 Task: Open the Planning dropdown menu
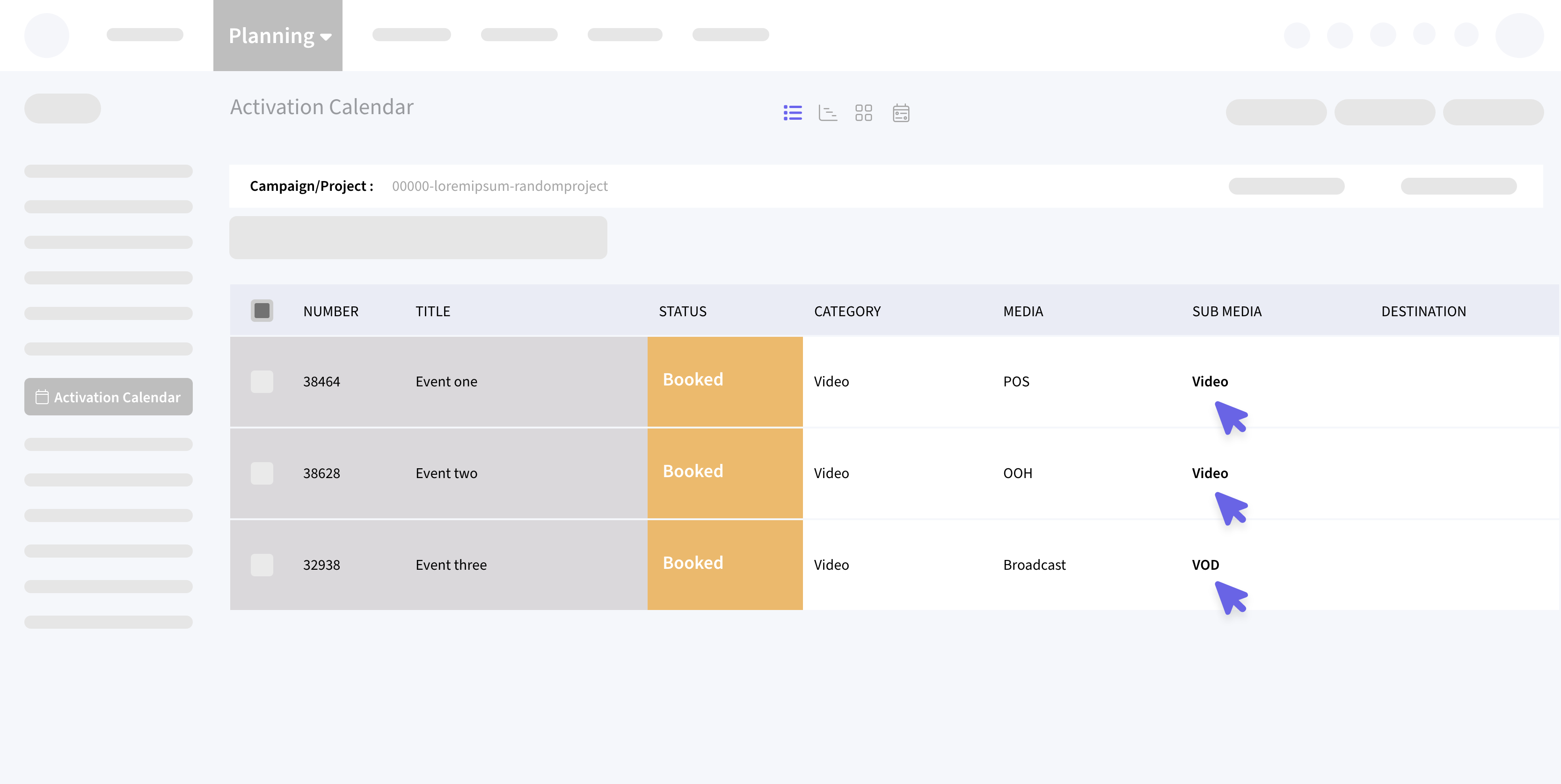point(278,36)
